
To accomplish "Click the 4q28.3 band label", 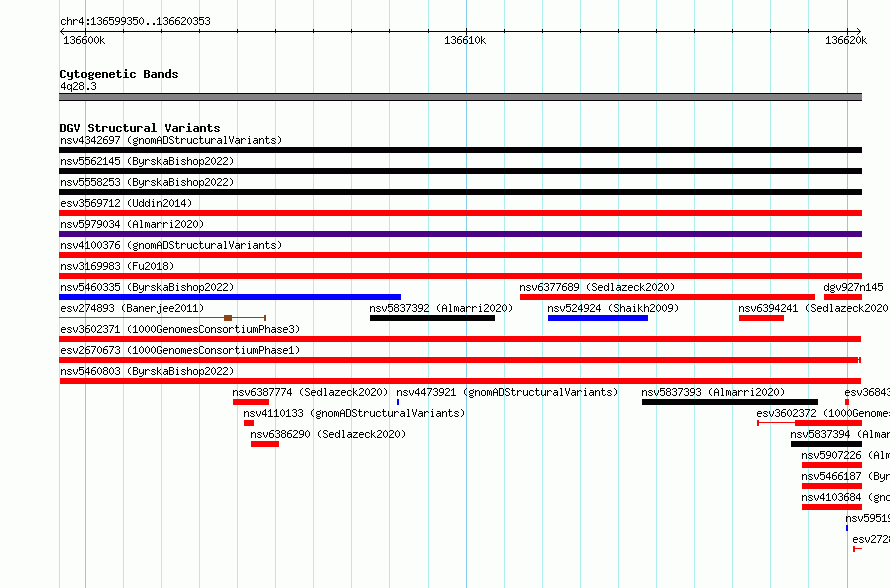I will (x=78, y=86).
